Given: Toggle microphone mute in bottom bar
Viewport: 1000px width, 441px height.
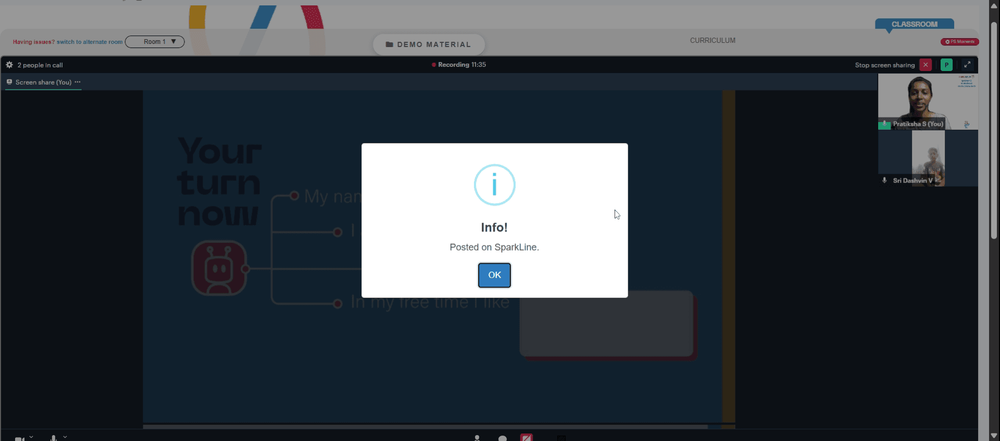Looking at the screenshot, I should point(54,438).
